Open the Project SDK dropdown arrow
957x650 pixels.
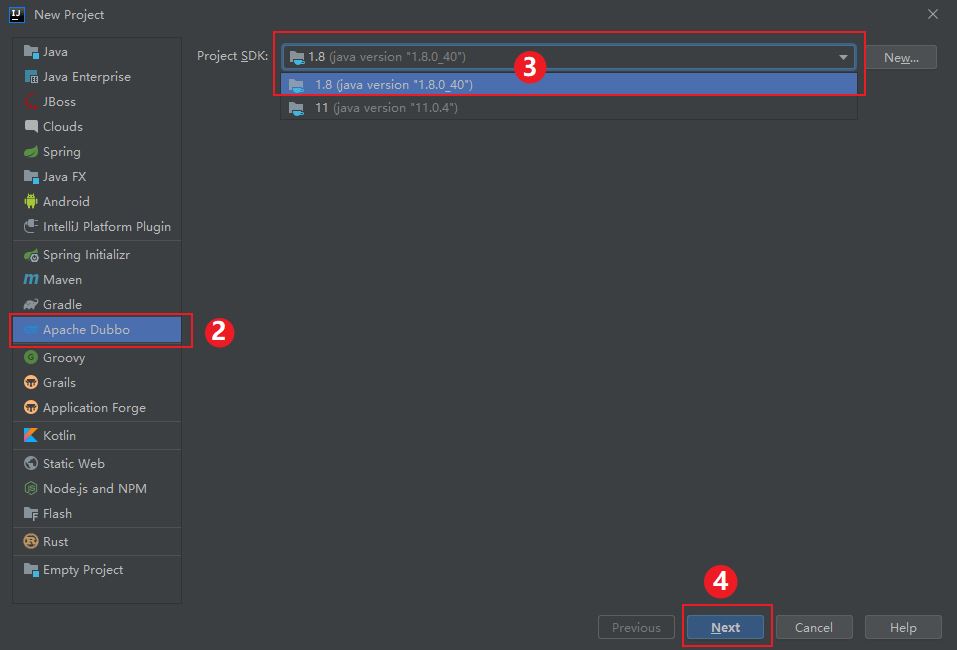click(x=843, y=57)
